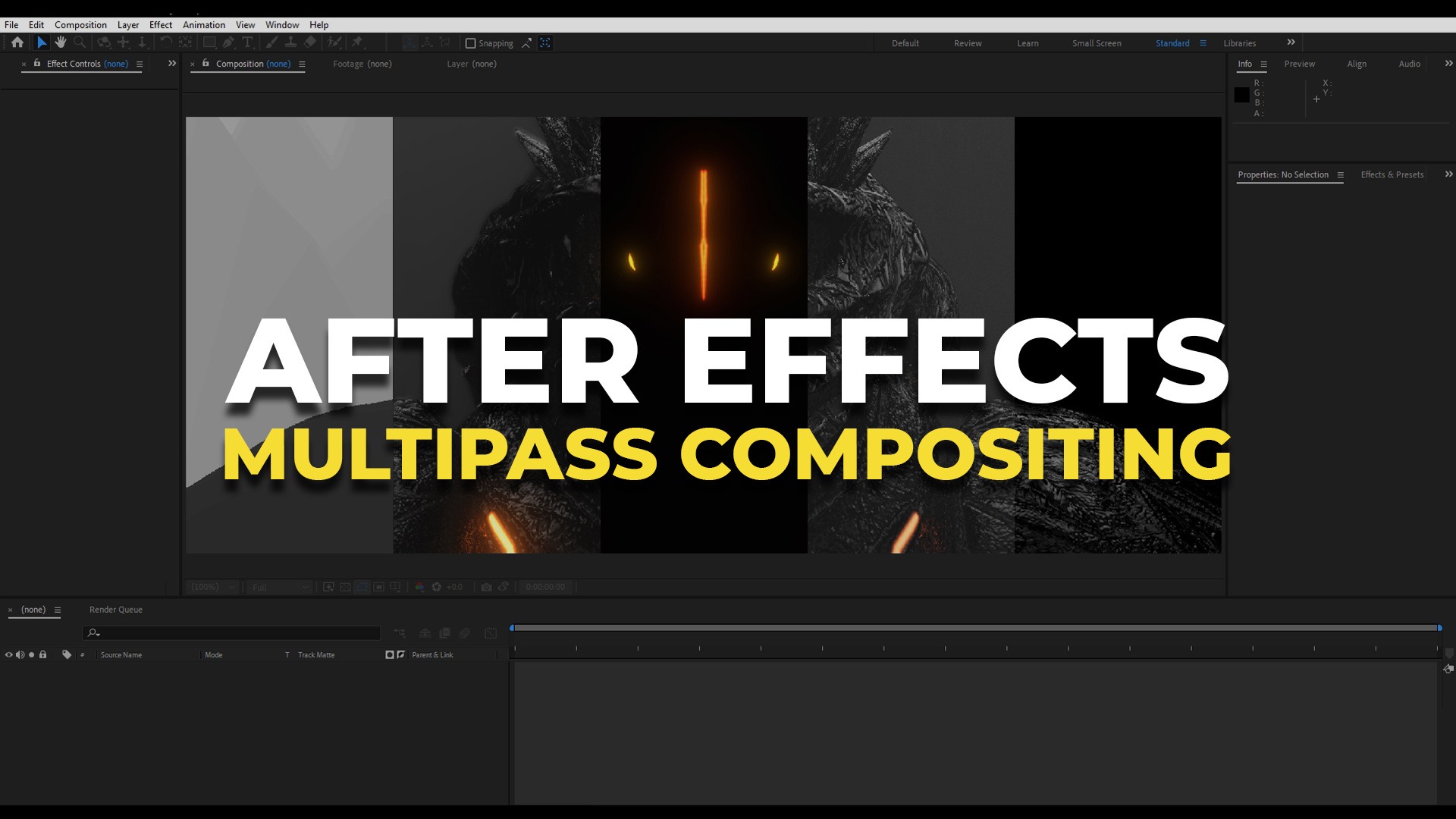The image size is (1456, 819).
Task: Open Composition panel hamburger menu
Action: 302,64
